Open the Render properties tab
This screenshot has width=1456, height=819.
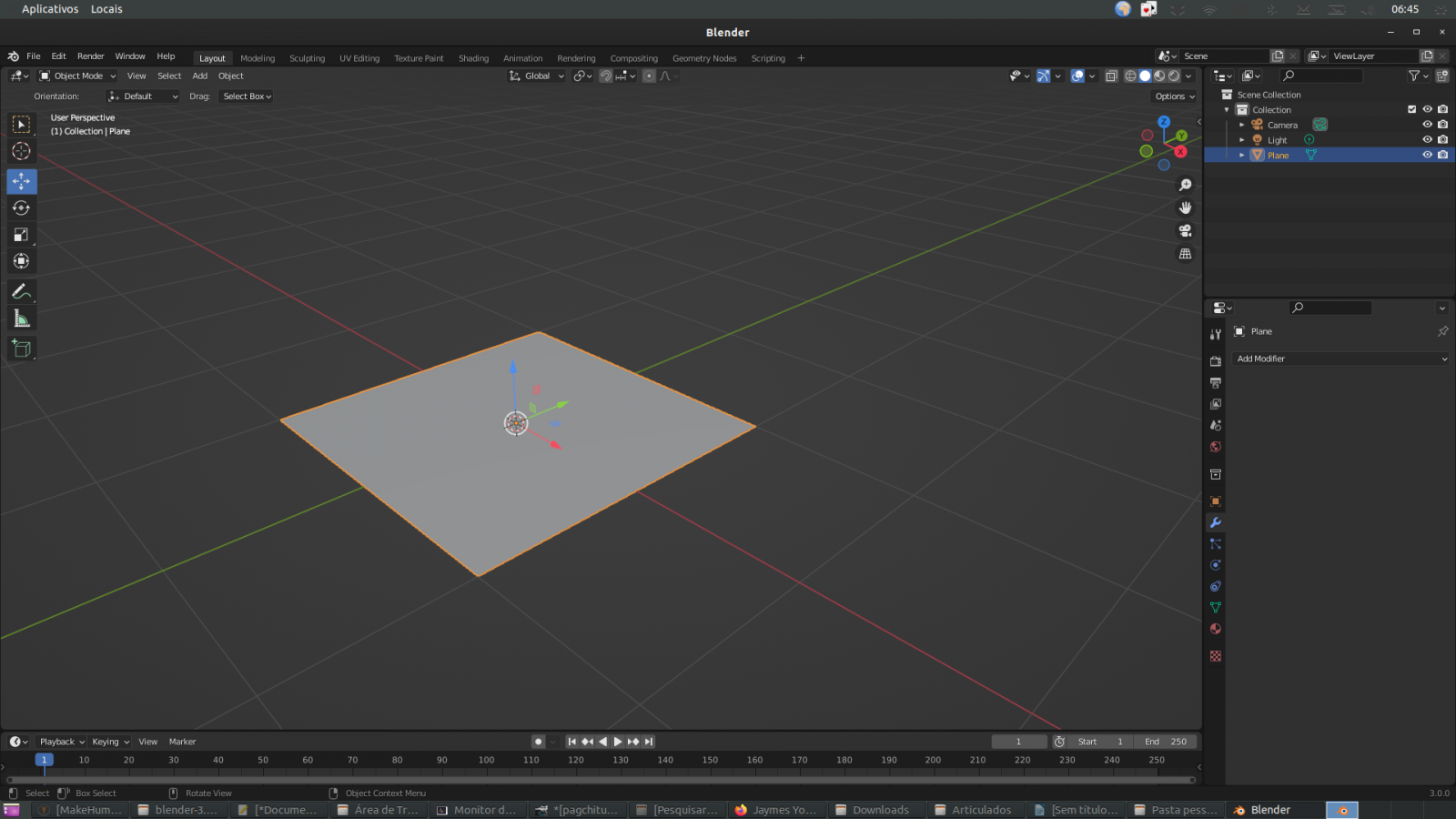tap(1215, 361)
